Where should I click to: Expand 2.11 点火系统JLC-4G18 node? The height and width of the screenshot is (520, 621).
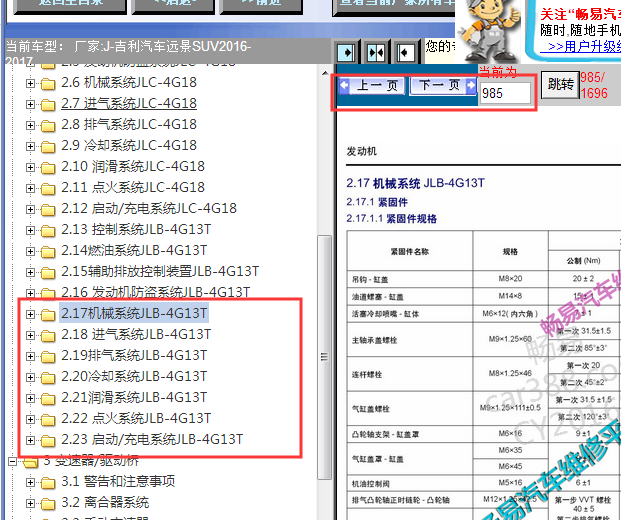(30, 188)
